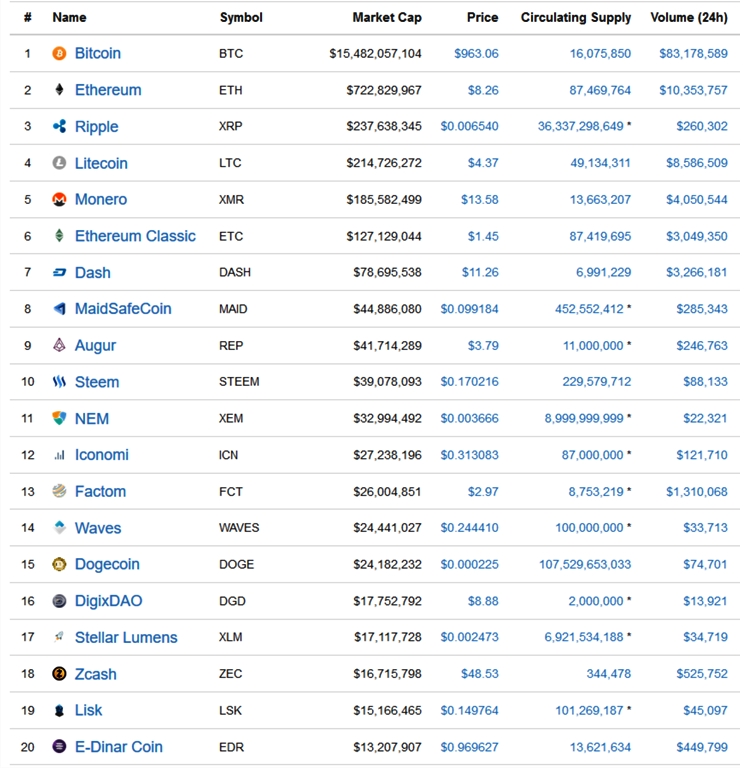This screenshot has height=768, width=740.
Task: Open the Ethereum Classic name link
Action: point(135,236)
